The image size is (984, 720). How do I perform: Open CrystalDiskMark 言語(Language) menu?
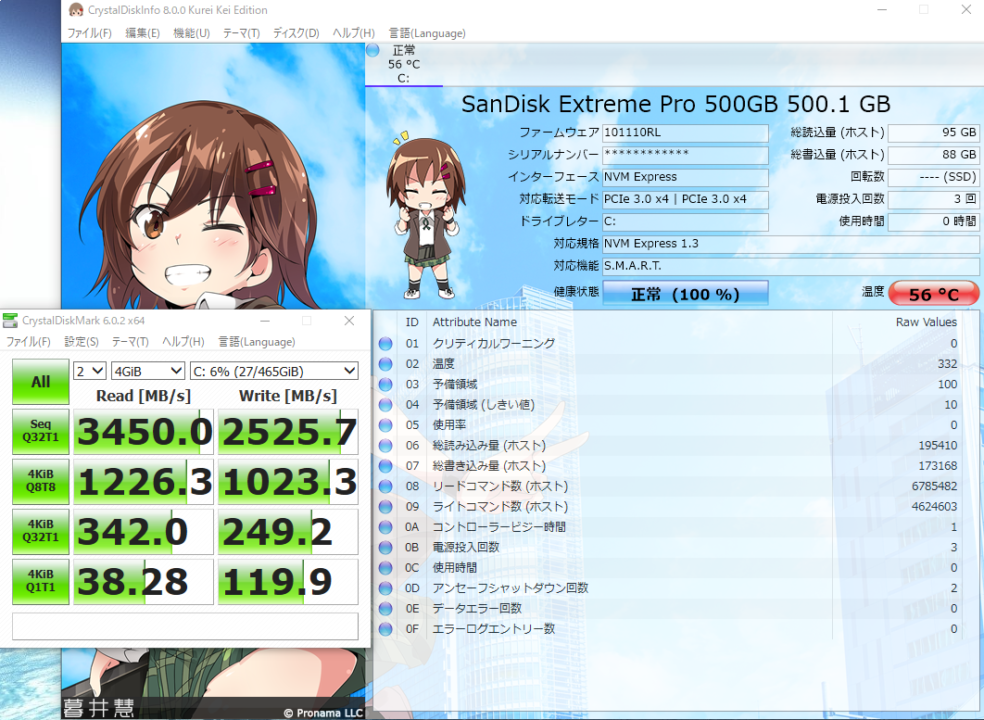tap(257, 341)
